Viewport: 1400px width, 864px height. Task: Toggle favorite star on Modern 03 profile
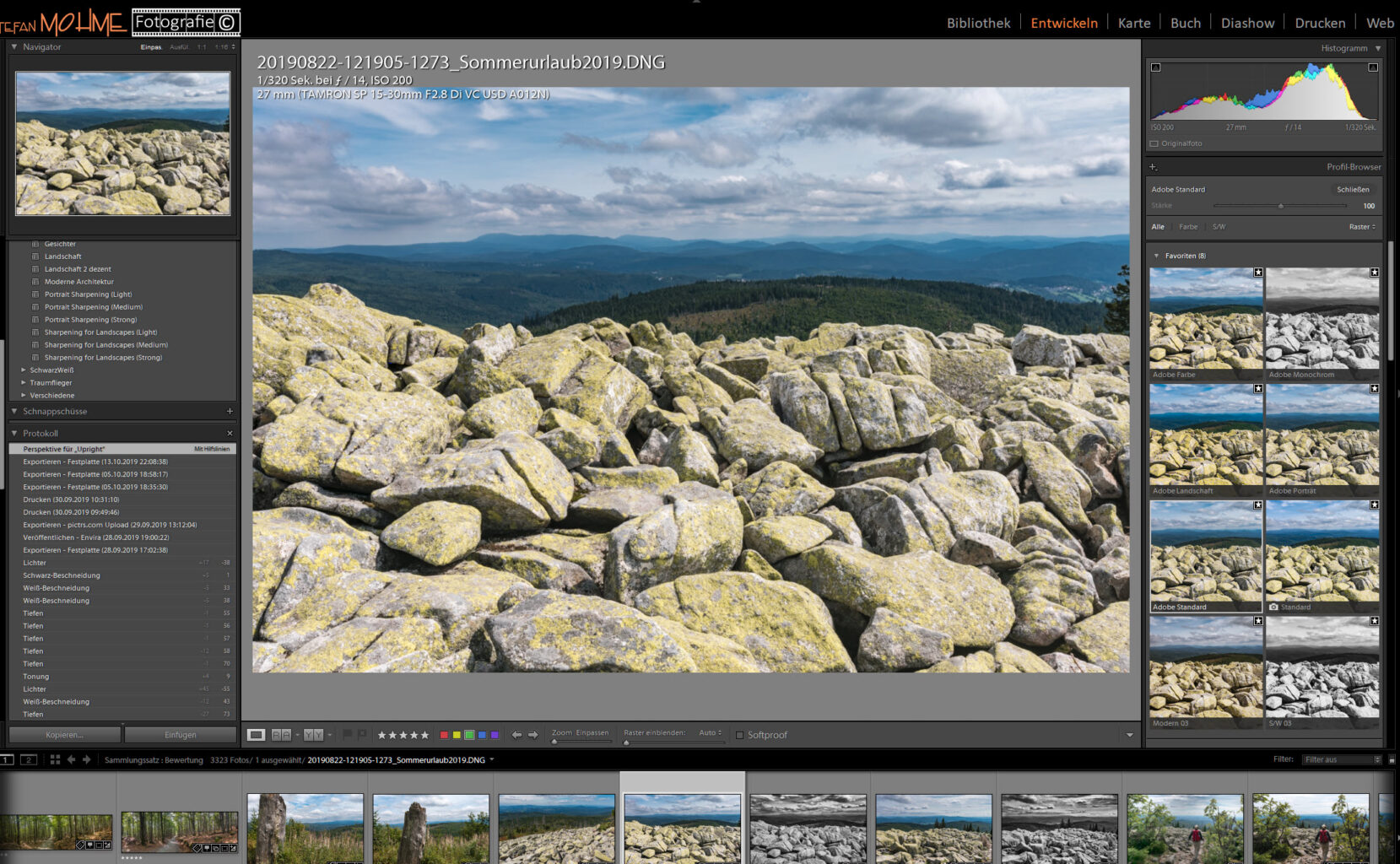pyautogui.click(x=1257, y=621)
